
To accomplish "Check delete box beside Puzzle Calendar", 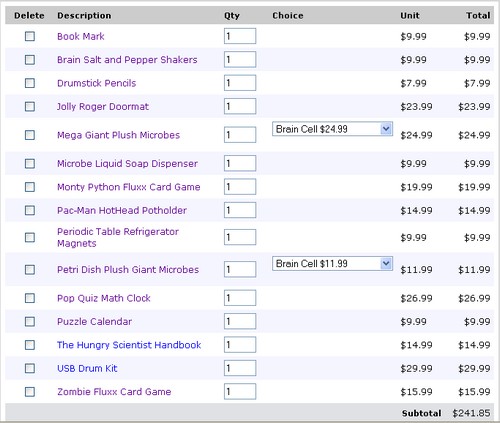I will coord(30,321).
